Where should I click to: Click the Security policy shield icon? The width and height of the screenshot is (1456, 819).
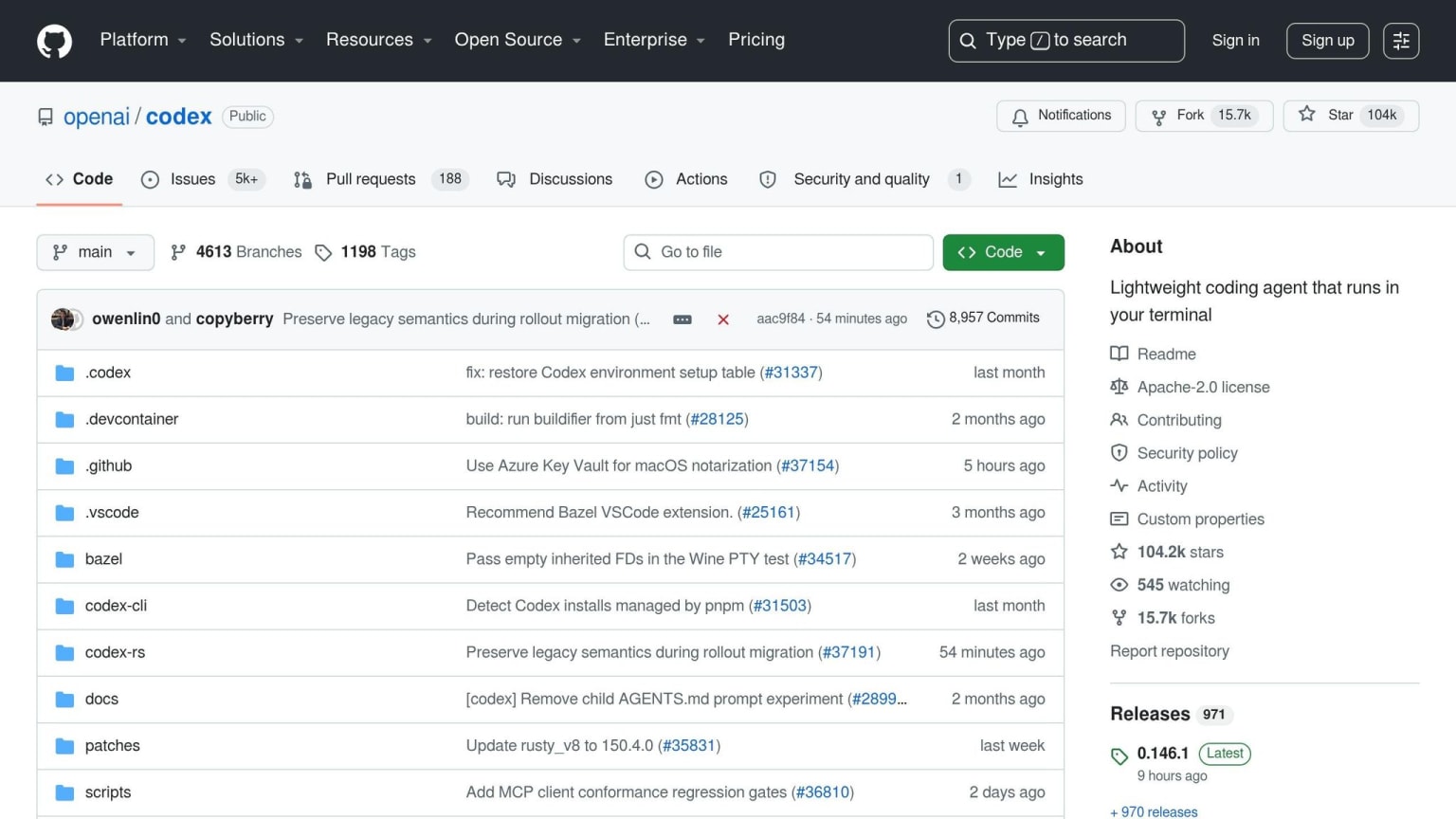[1119, 453]
